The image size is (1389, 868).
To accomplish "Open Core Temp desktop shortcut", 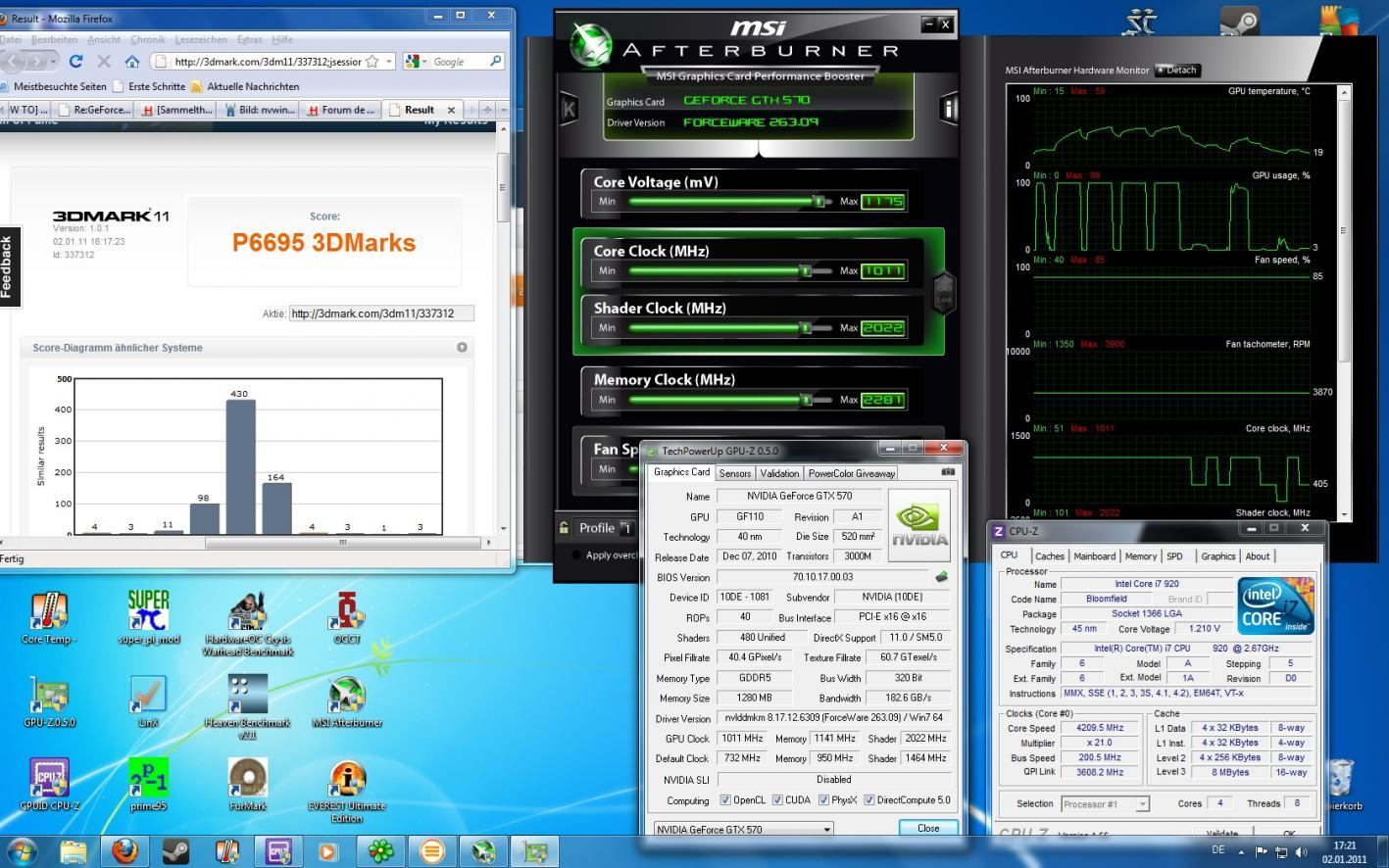I will [49, 618].
